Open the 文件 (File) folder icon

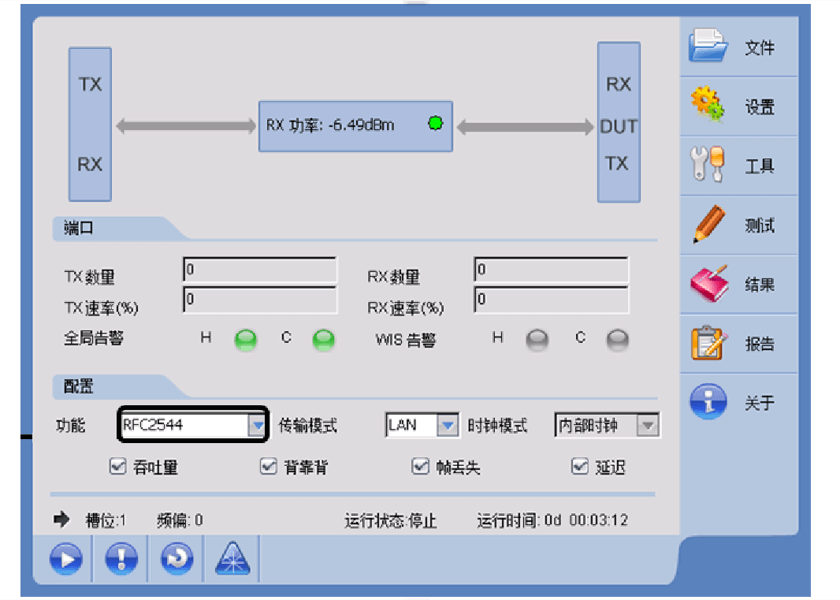(709, 46)
